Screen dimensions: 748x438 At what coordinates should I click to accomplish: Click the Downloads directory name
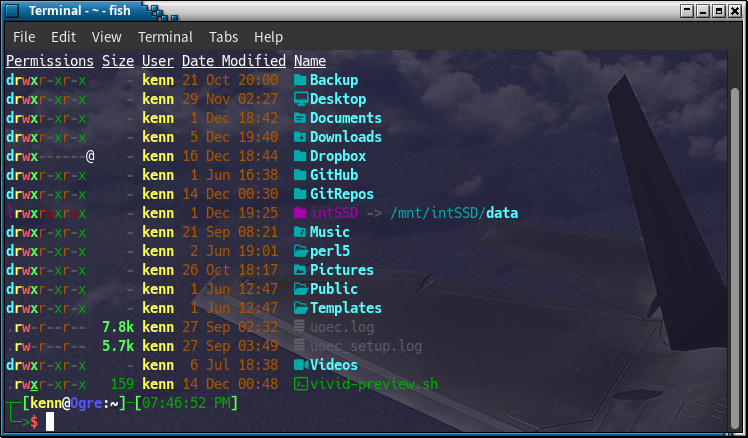point(346,137)
